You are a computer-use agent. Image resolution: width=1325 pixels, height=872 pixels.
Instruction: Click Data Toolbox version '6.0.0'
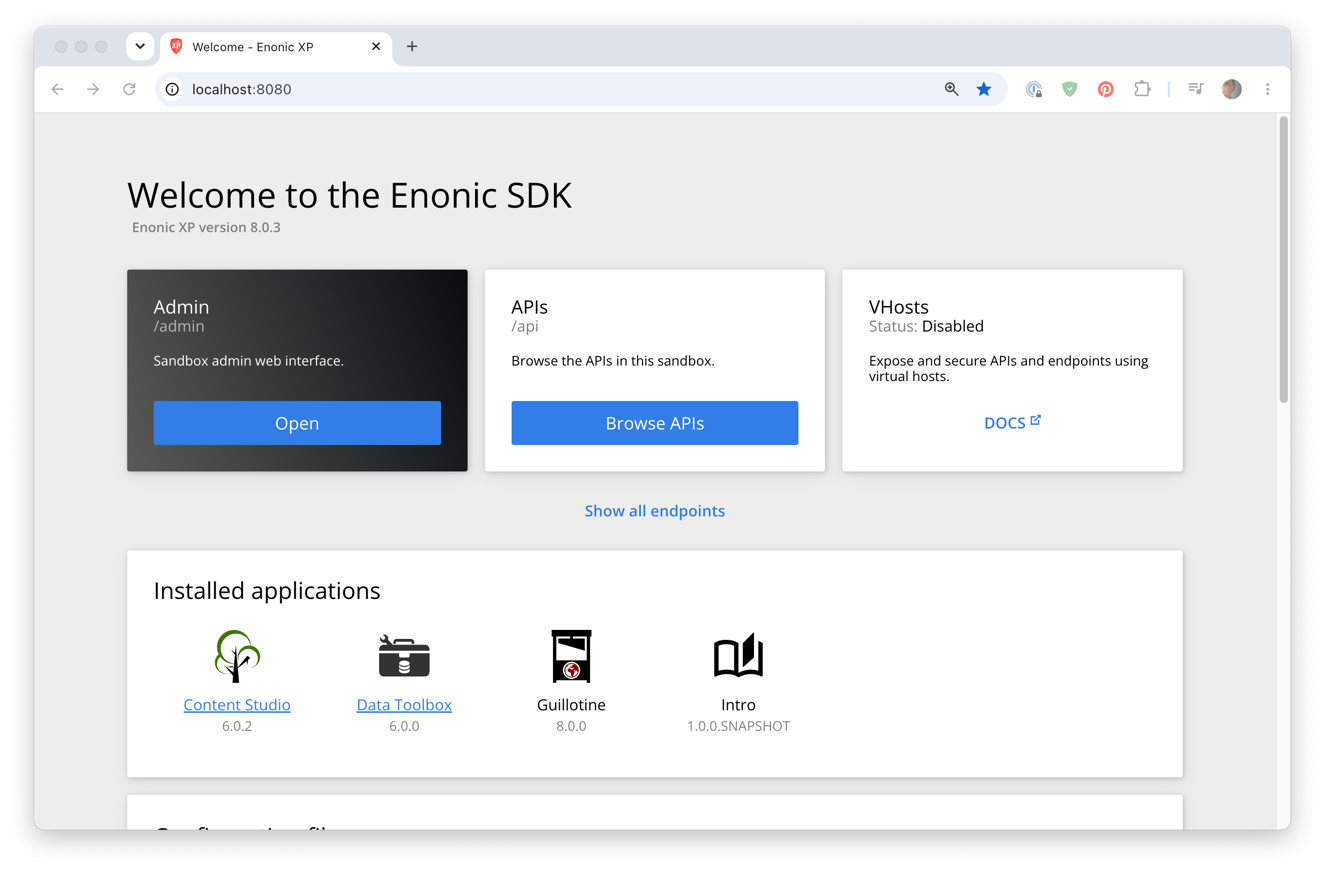click(404, 726)
